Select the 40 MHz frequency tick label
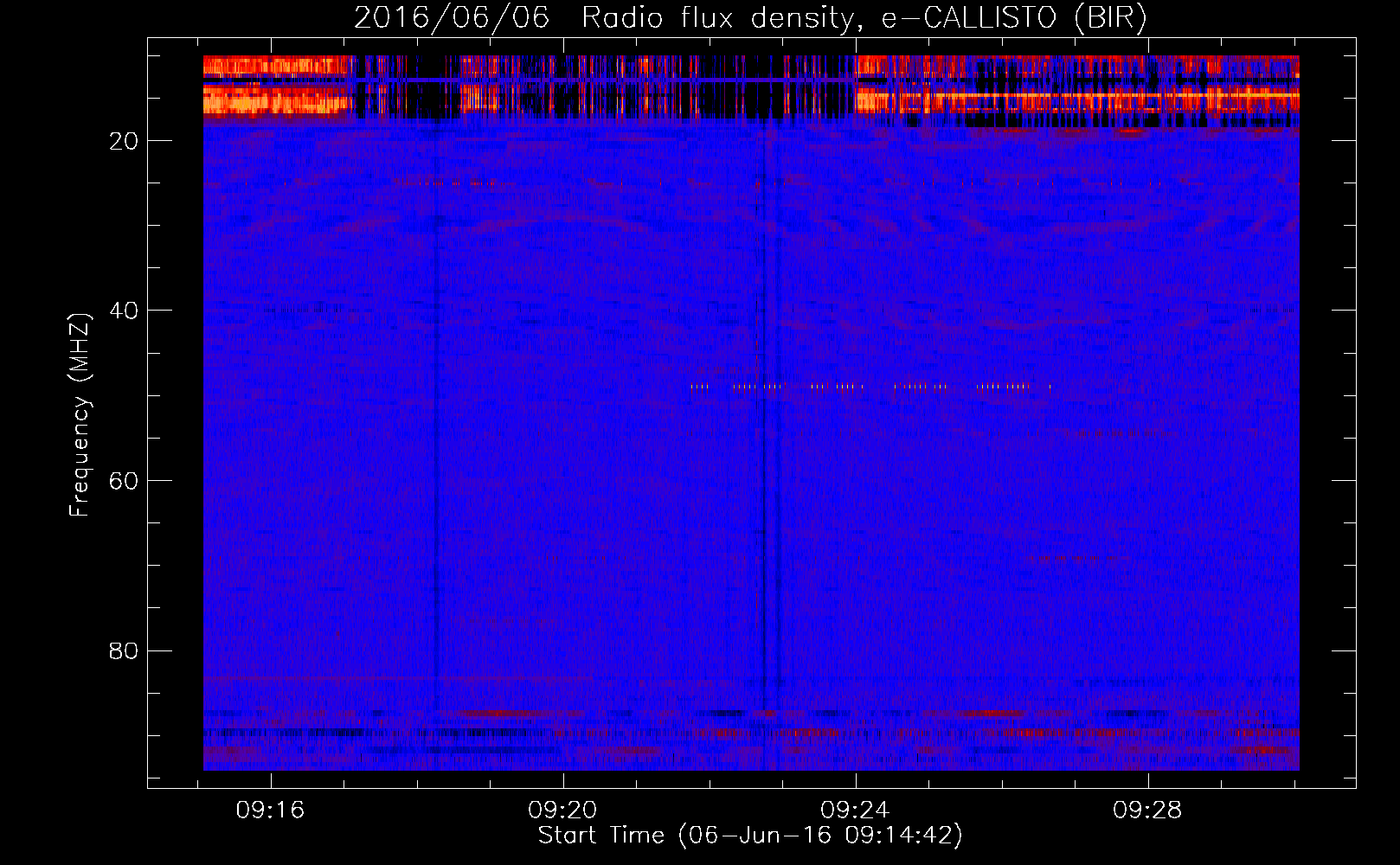Viewport: 1400px width, 865px height. tap(124, 311)
